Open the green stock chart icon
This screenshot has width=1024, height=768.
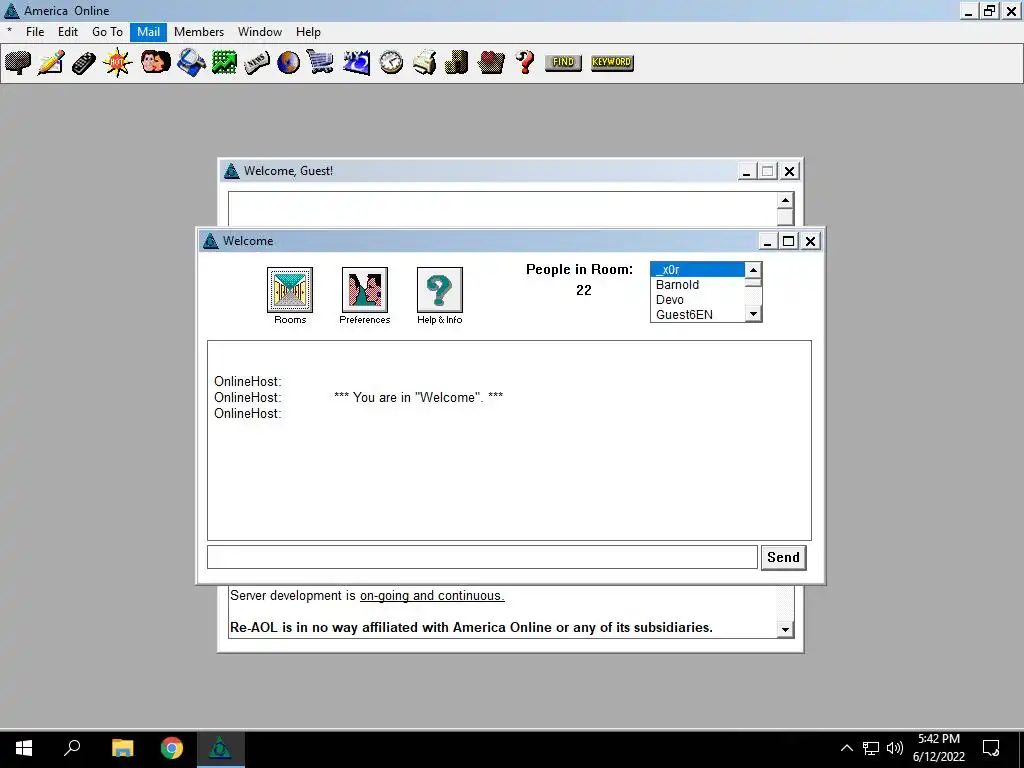coord(224,63)
